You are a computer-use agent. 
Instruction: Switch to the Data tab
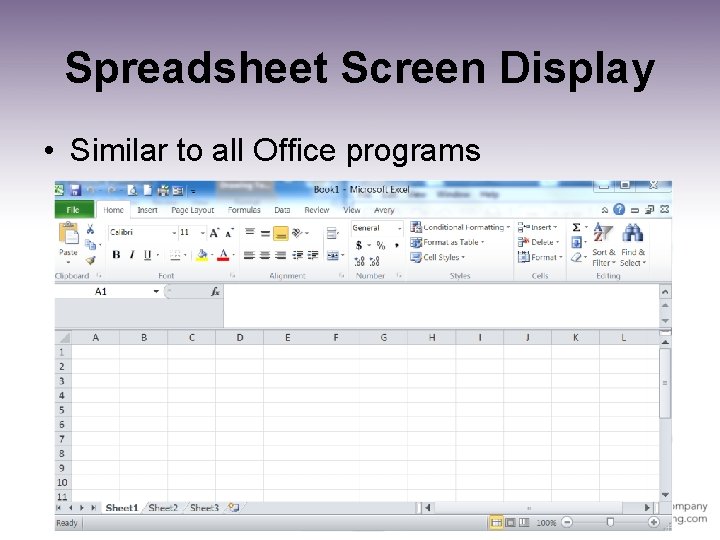[282, 210]
